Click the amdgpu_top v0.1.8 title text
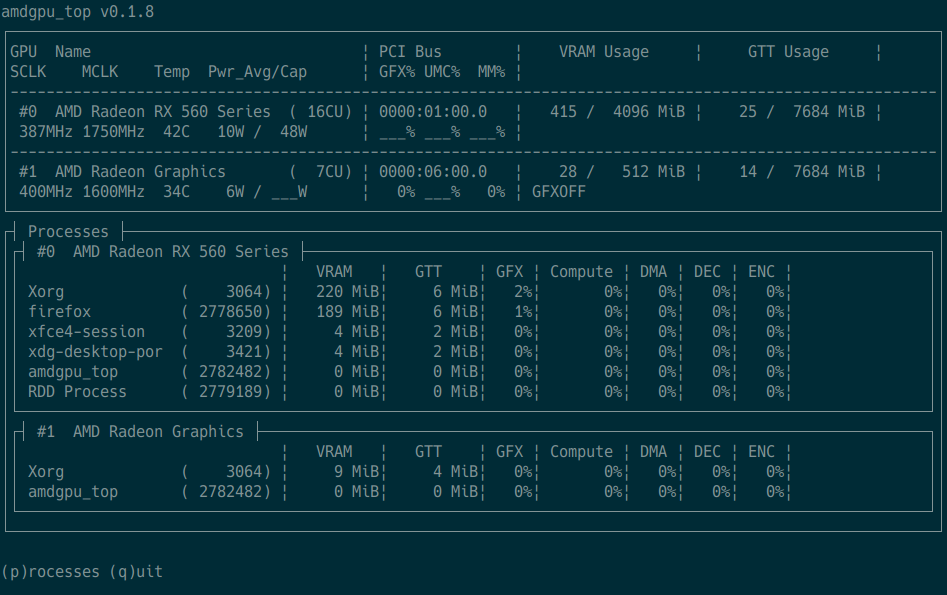 point(77,12)
